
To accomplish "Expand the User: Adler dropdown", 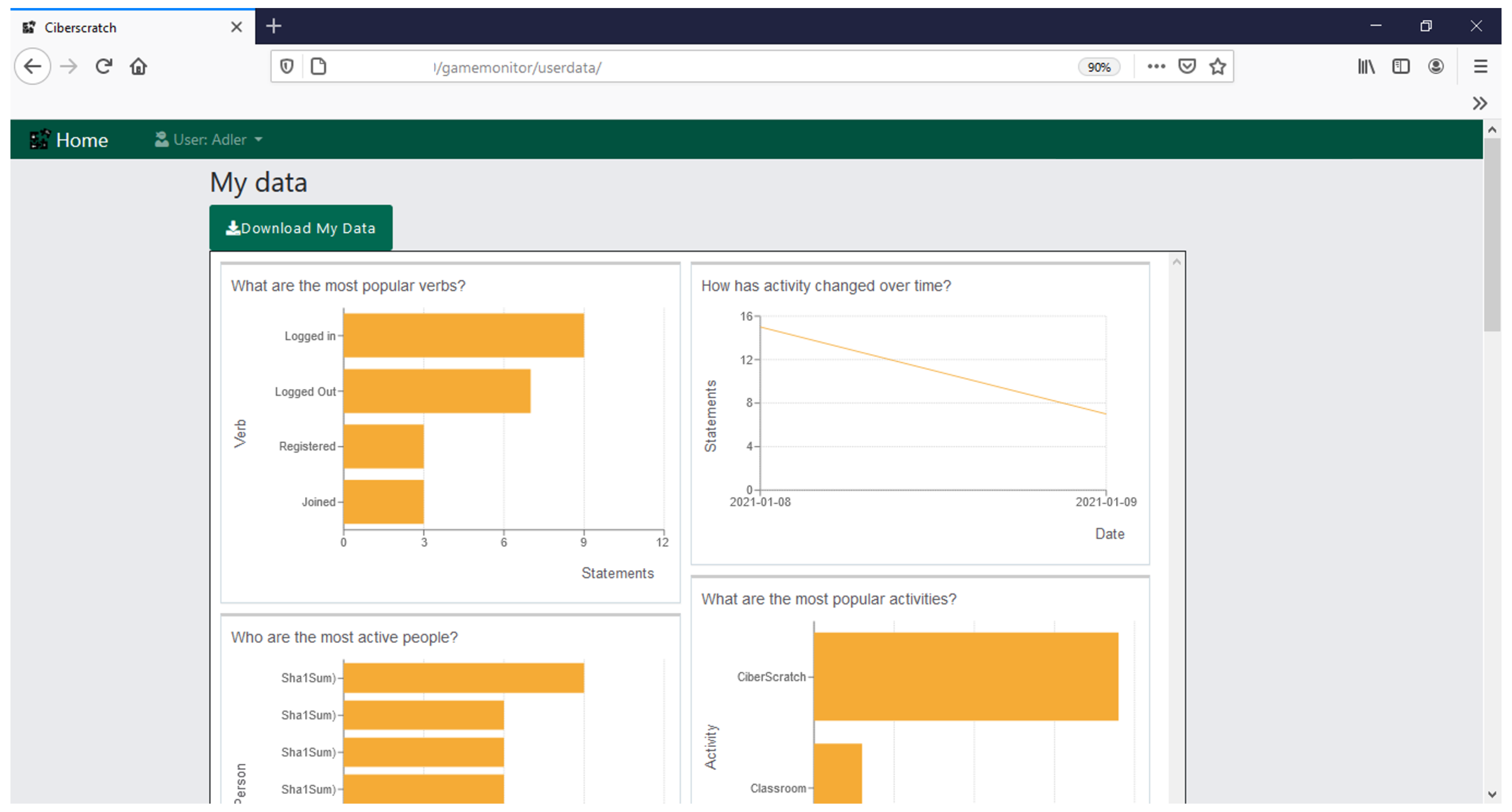I will [x=209, y=140].
